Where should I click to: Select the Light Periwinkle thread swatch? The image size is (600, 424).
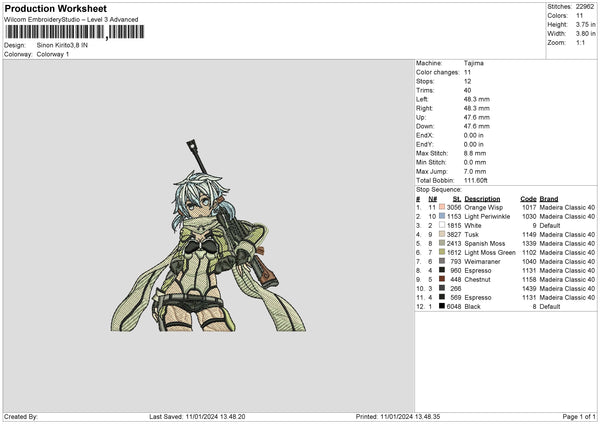441,215
